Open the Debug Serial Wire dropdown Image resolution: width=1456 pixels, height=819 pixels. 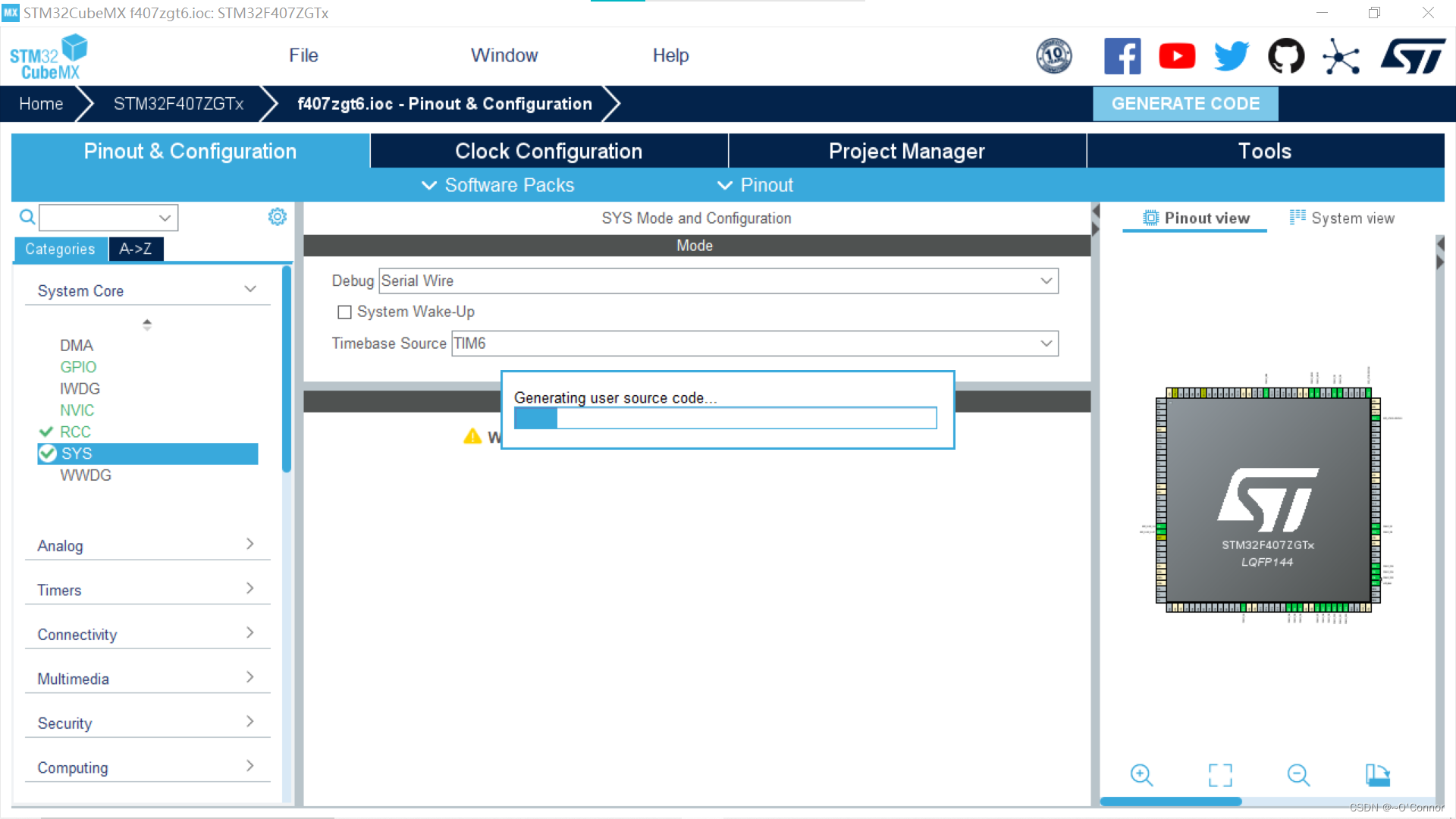tap(1046, 281)
